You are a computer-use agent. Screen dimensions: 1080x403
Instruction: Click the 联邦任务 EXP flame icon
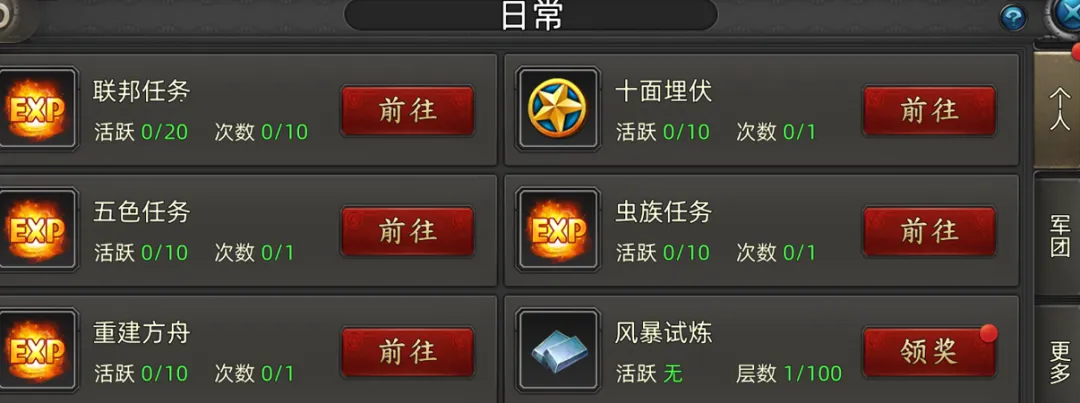tap(36, 108)
